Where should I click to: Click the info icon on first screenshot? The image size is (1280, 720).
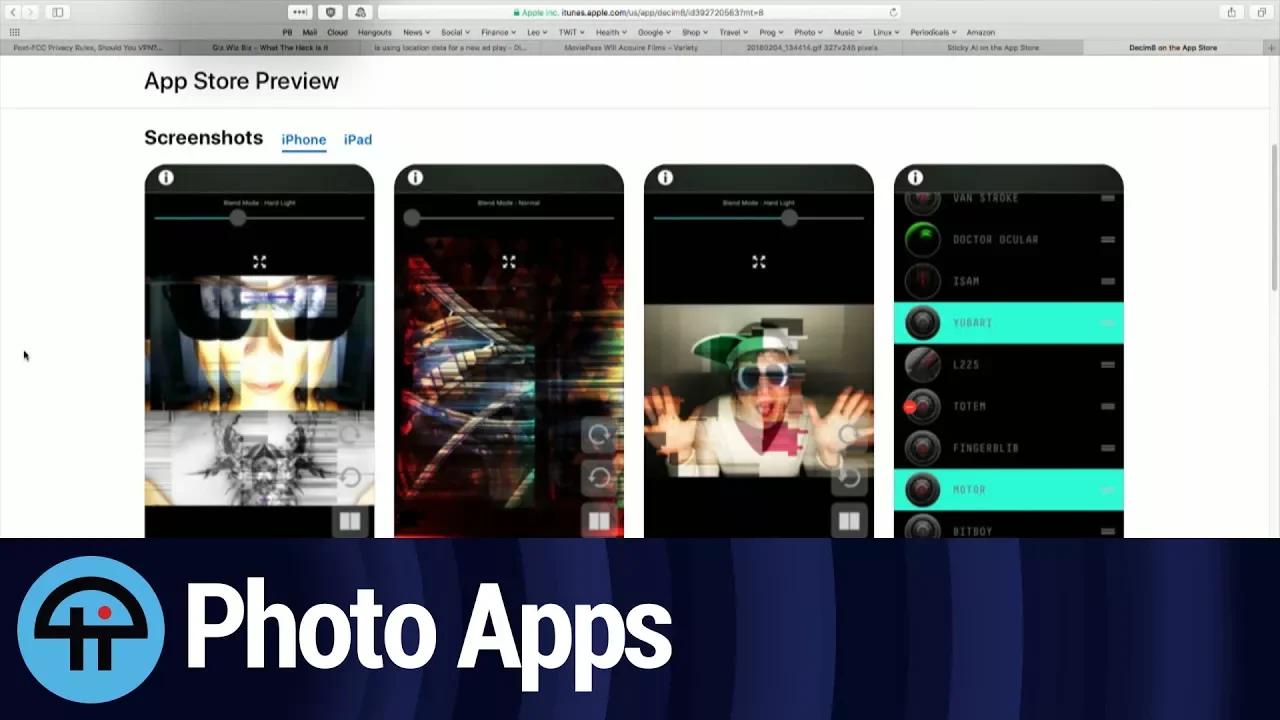(166, 177)
